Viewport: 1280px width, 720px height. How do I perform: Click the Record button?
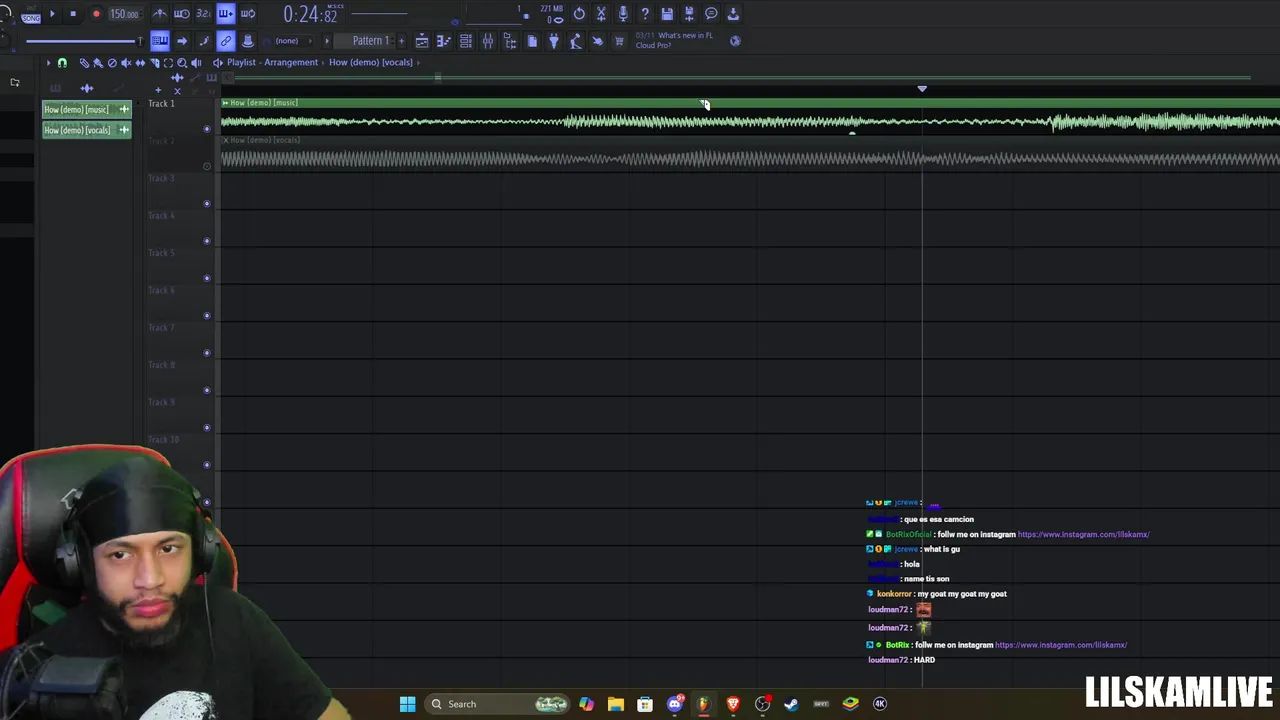click(x=96, y=14)
